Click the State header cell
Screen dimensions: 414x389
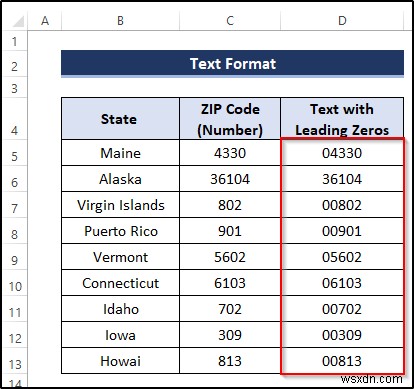pyautogui.click(x=120, y=119)
